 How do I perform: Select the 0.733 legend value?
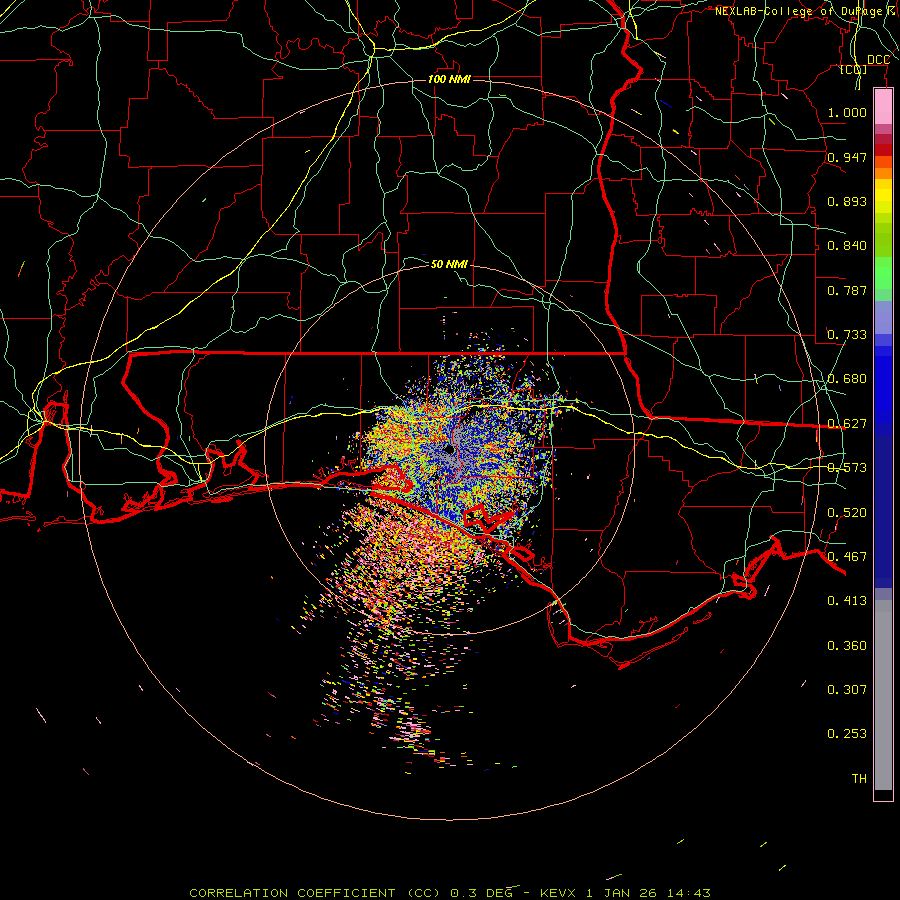[x=847, y=335]
